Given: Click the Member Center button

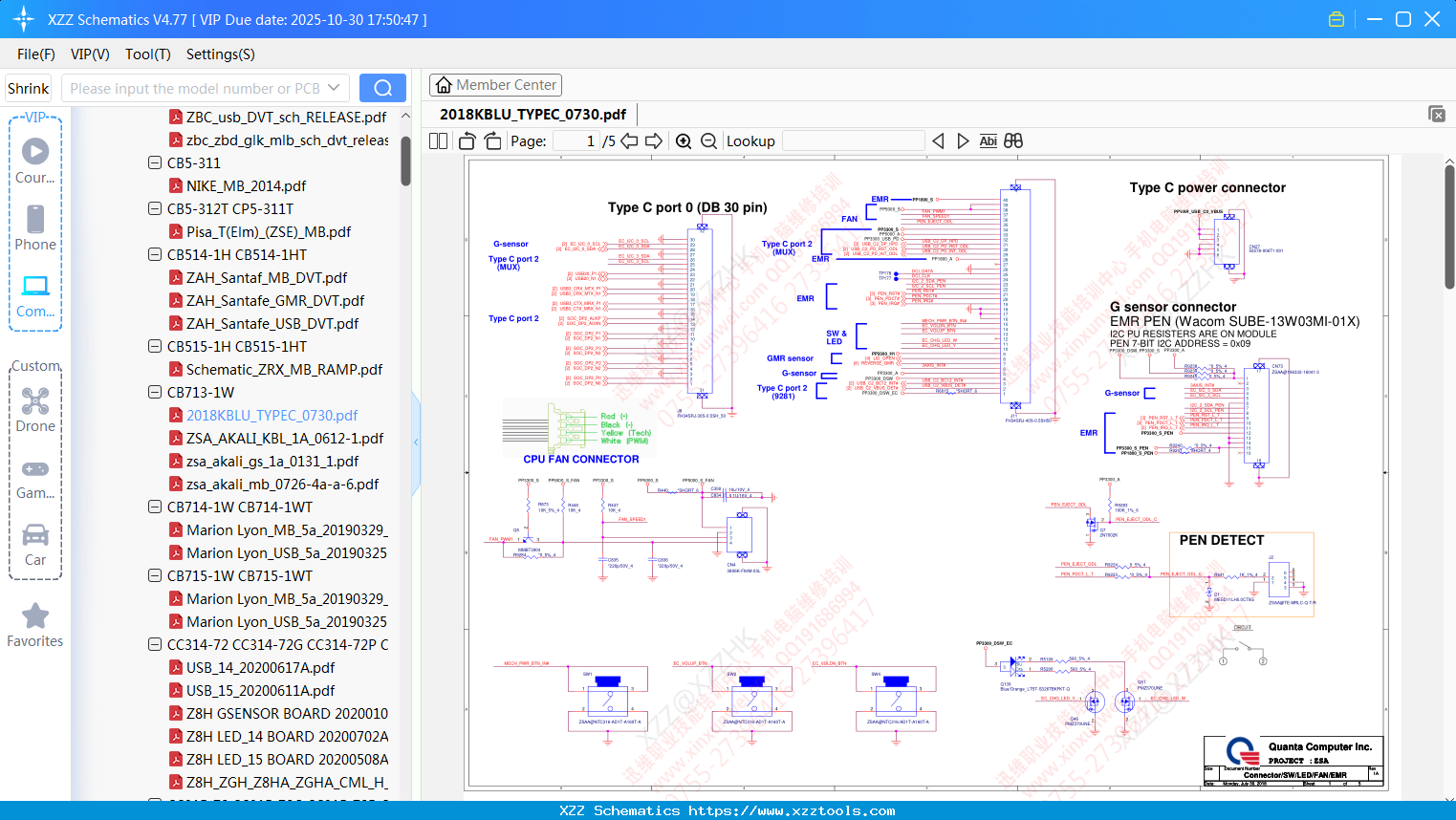Looking at the screenshot, I should pos(495,85).
